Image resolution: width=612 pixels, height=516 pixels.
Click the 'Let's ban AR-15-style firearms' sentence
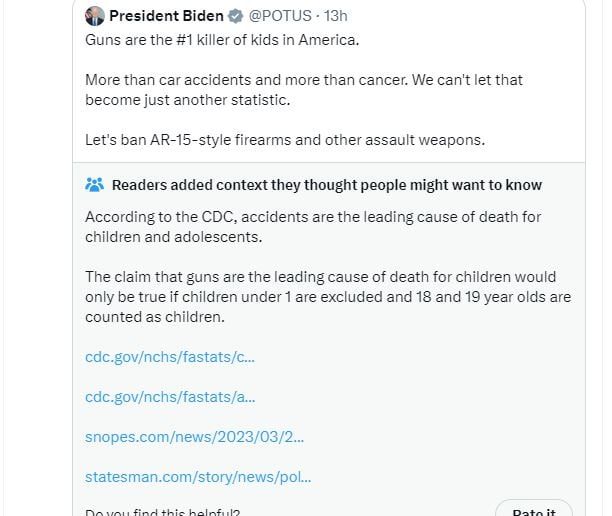tap(285, 139)
